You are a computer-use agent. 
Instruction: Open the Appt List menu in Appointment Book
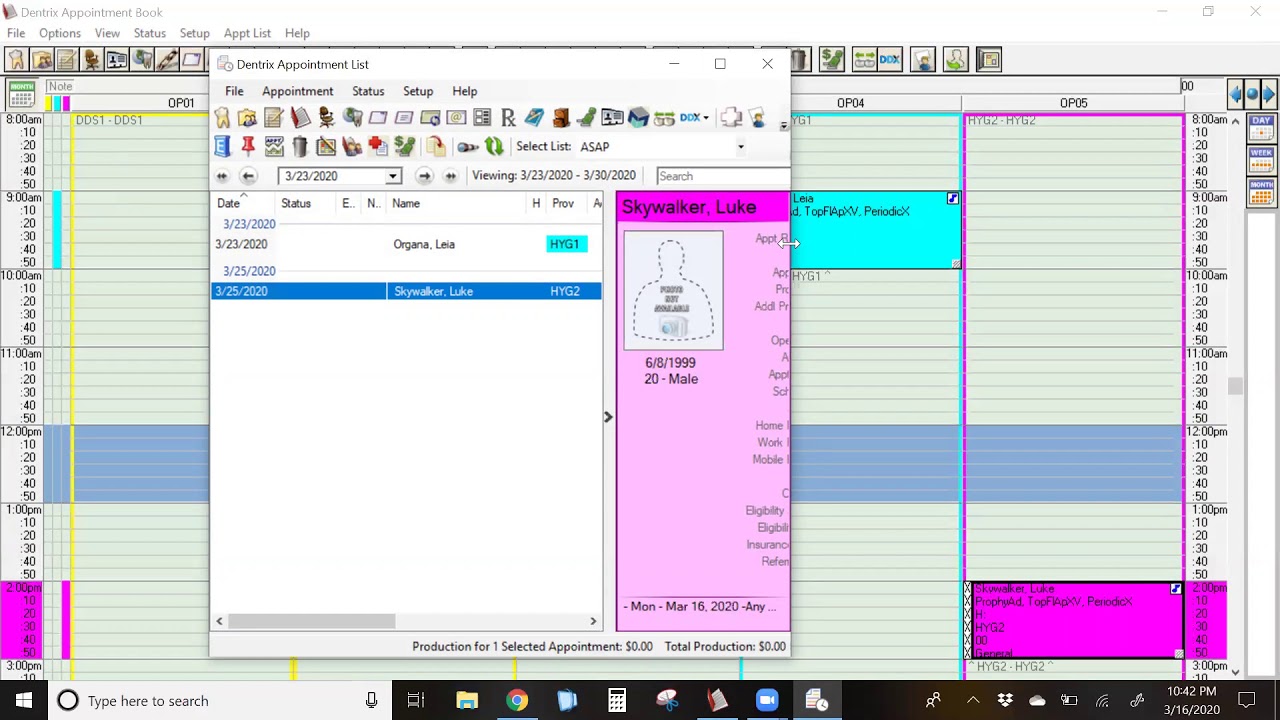tap(247, 33)
